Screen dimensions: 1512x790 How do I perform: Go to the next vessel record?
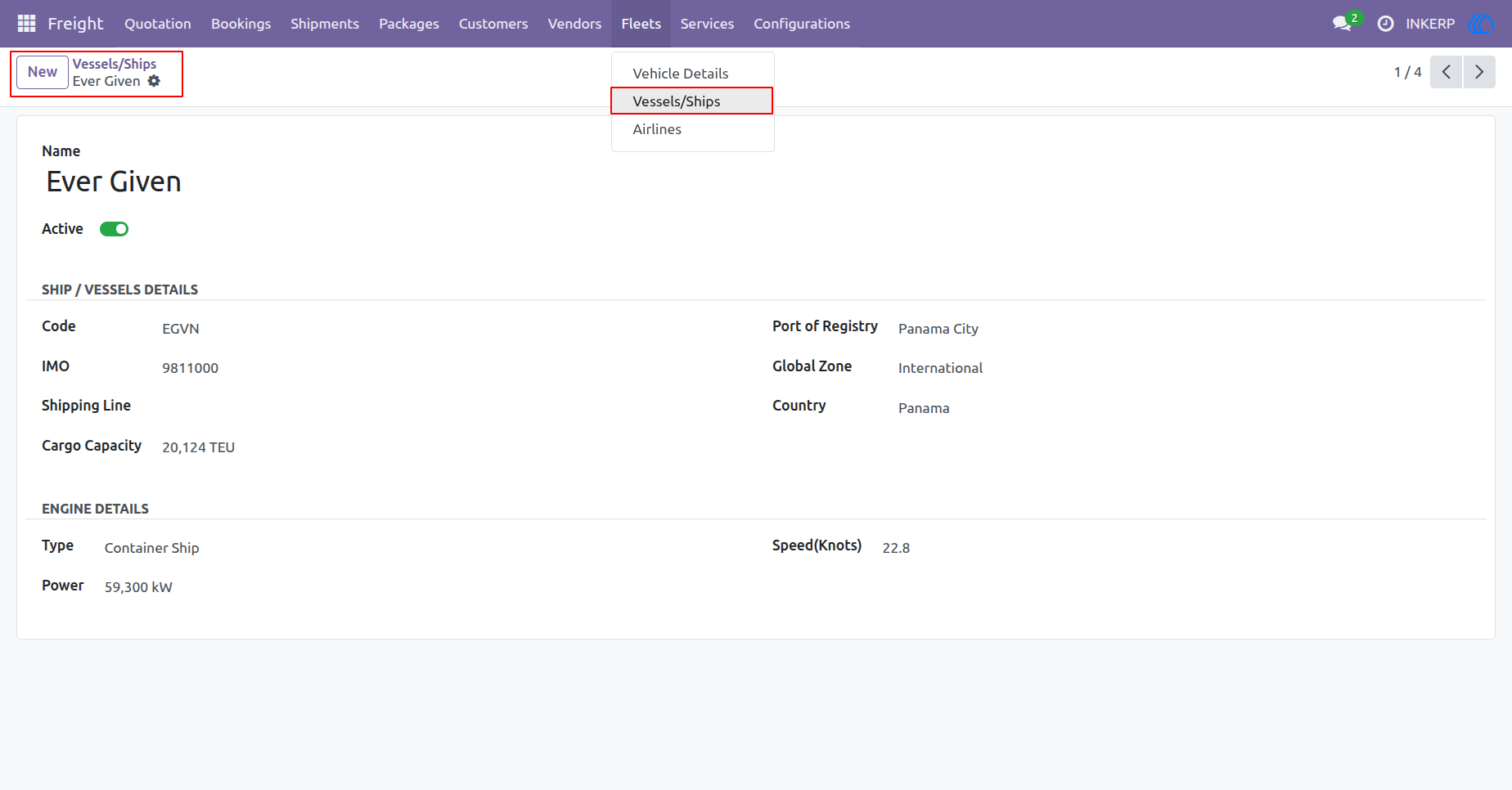click(x=1479, y=72)
